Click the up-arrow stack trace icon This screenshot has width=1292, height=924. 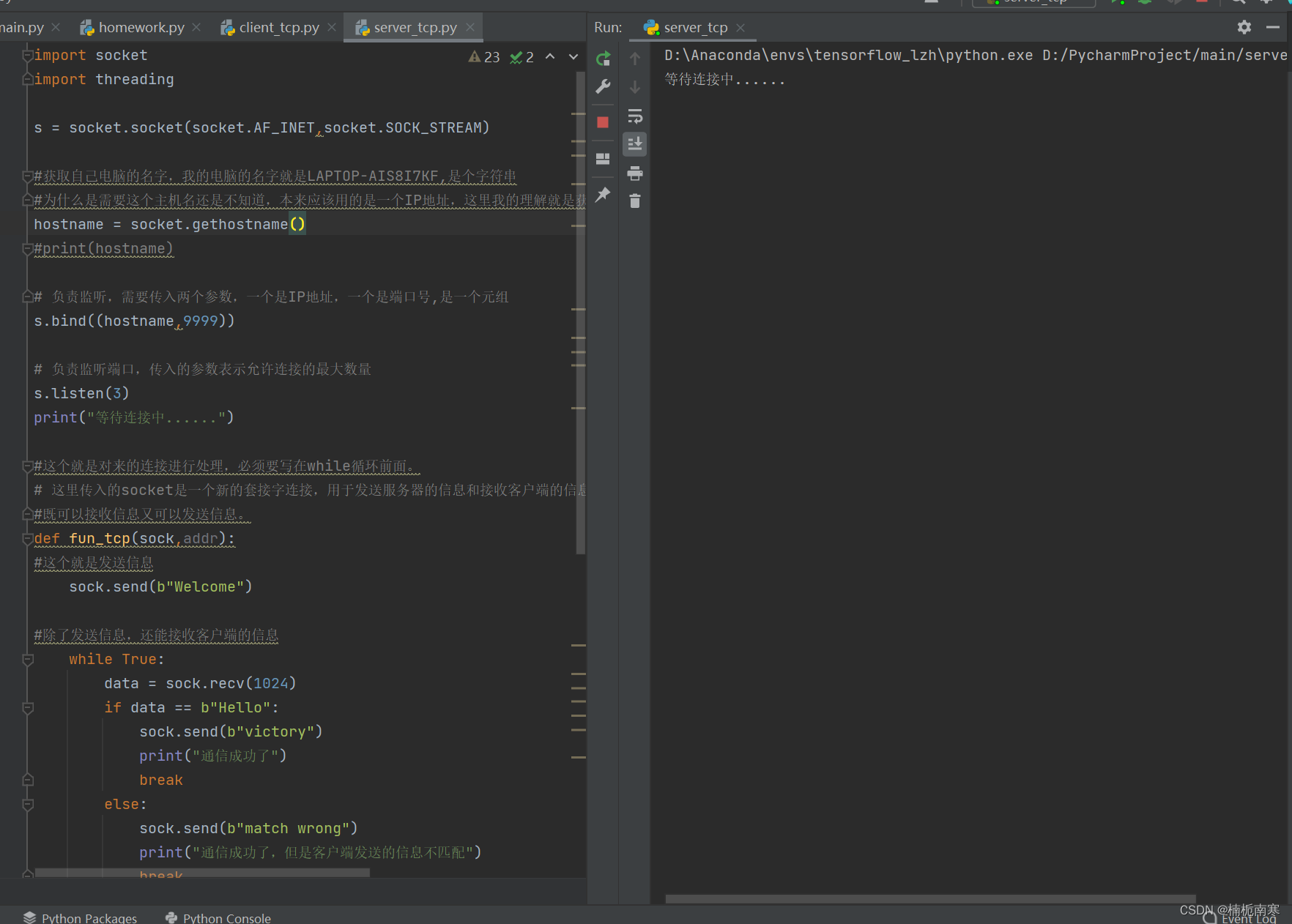click(x=635, y=59)
